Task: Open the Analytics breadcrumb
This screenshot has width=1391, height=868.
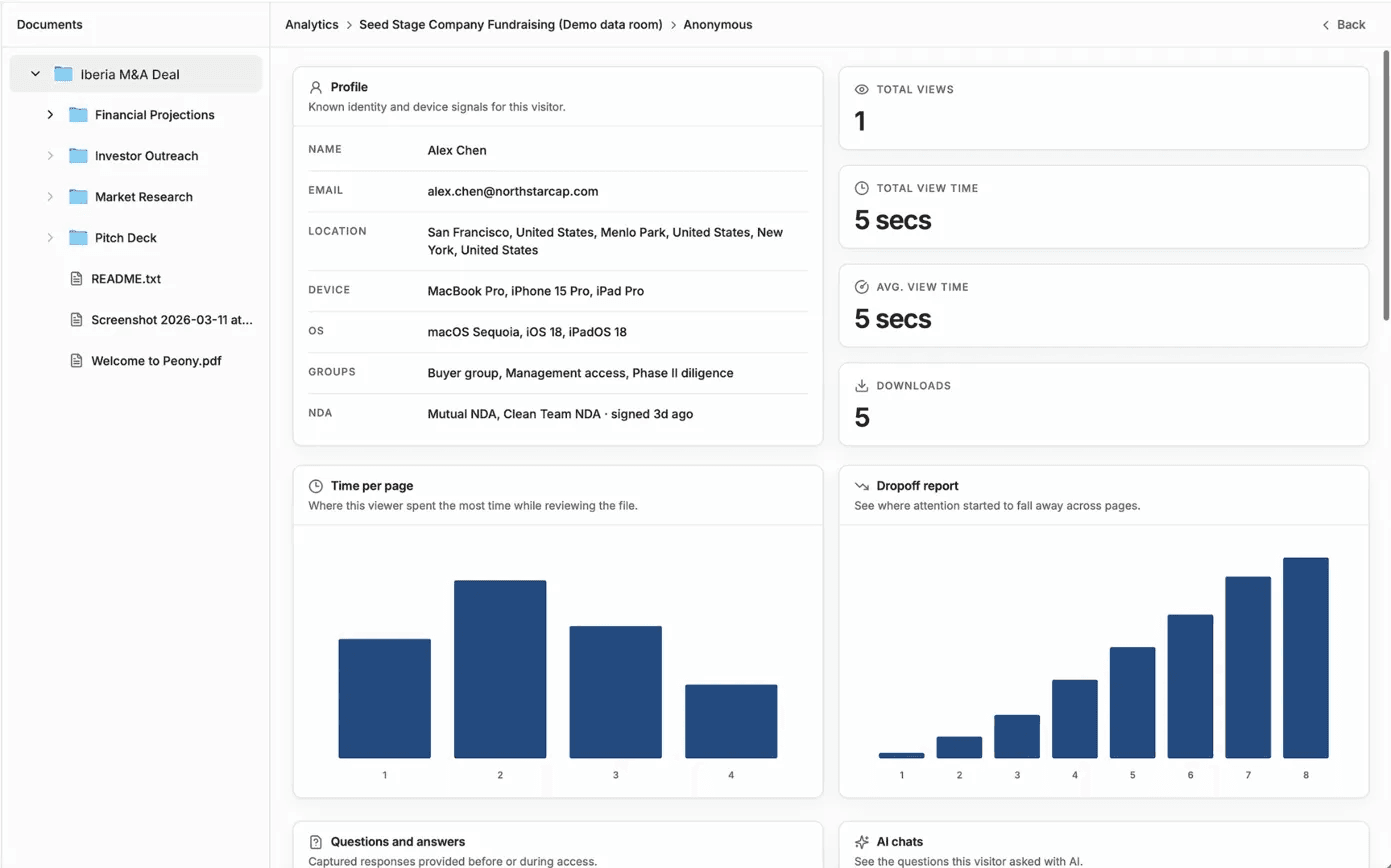Action: click(311, 24)
